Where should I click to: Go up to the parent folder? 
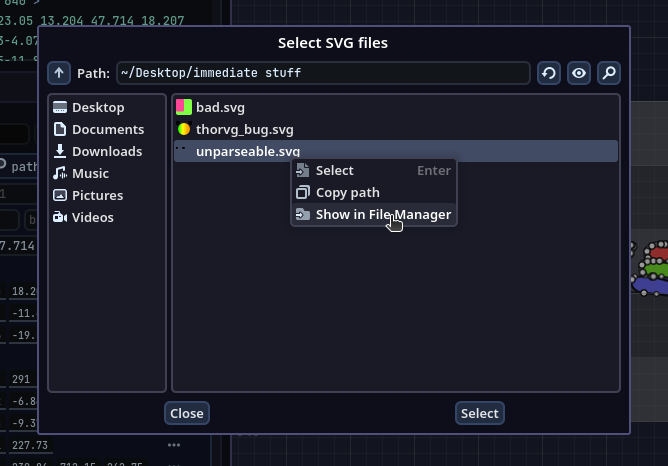click(59, 73)
